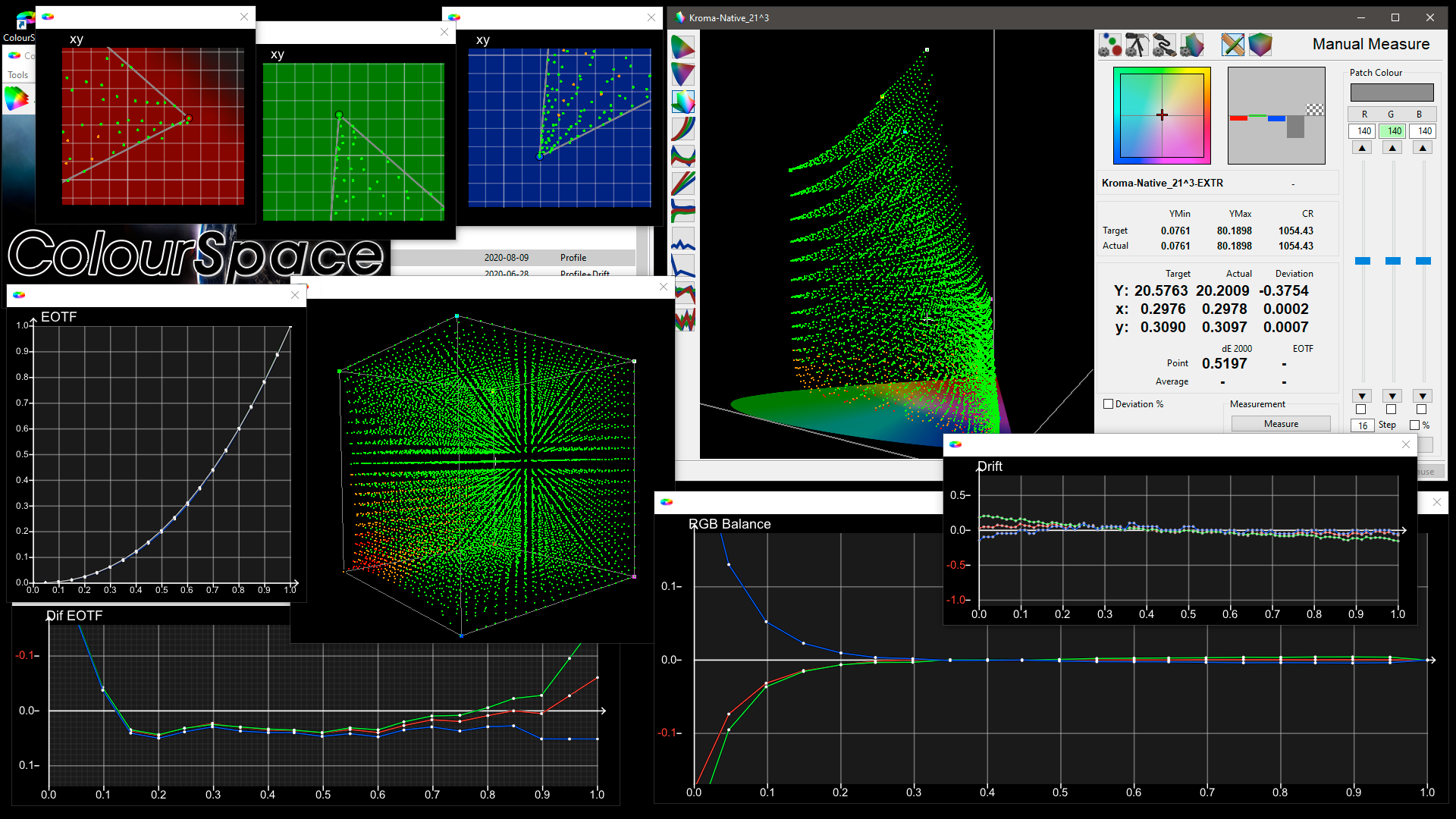Decrease green value with down arrow
This screenshot has height=819, width=1456.
pyautogui.click(x=1392, y=396)
